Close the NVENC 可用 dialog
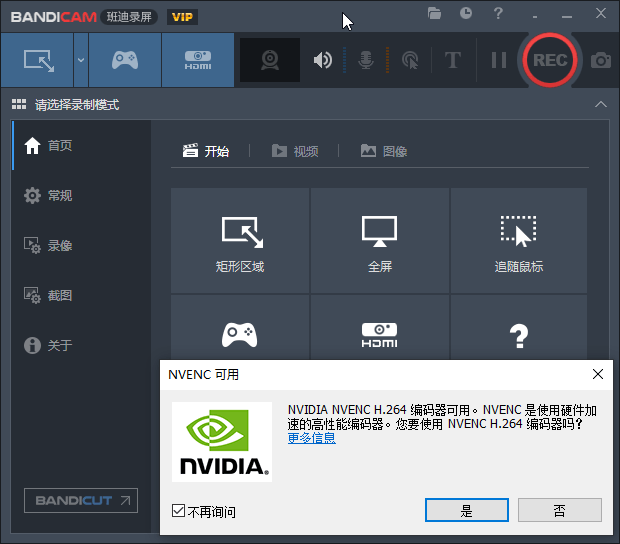The width and height of the screenshot is (620, 544). 598,374
